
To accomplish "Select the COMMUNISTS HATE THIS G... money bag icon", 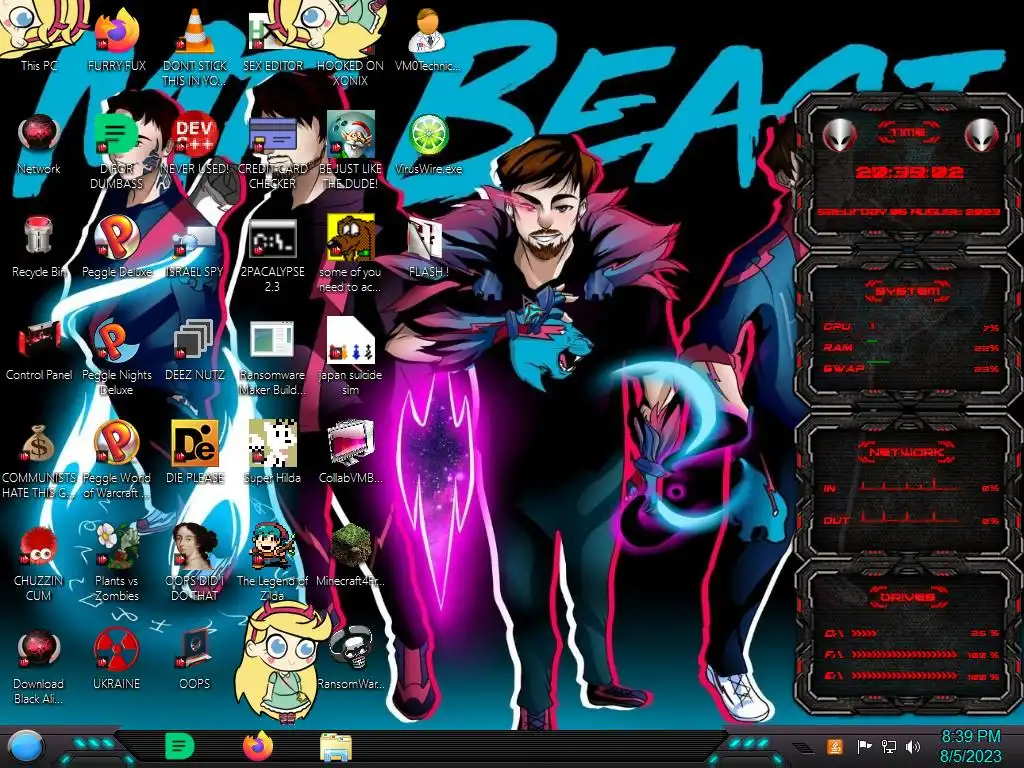I will click(39, 460).
